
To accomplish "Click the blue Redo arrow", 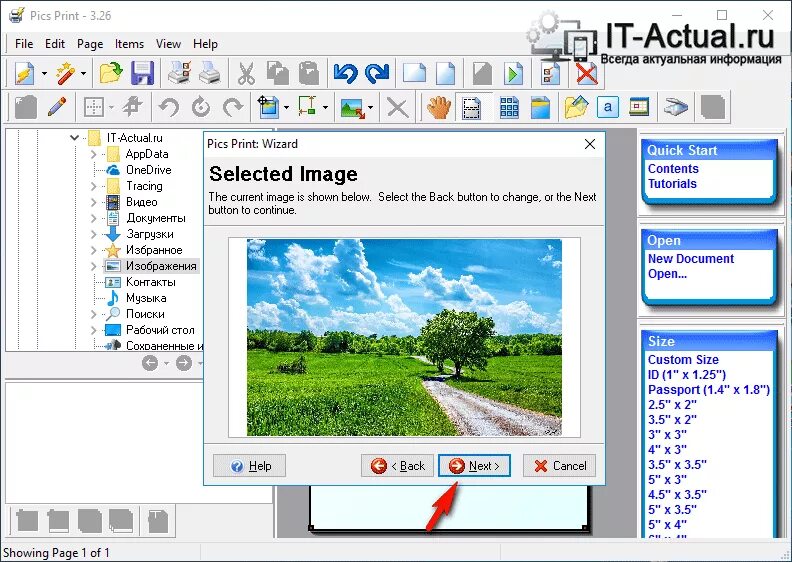I will (x=377, y=74).
